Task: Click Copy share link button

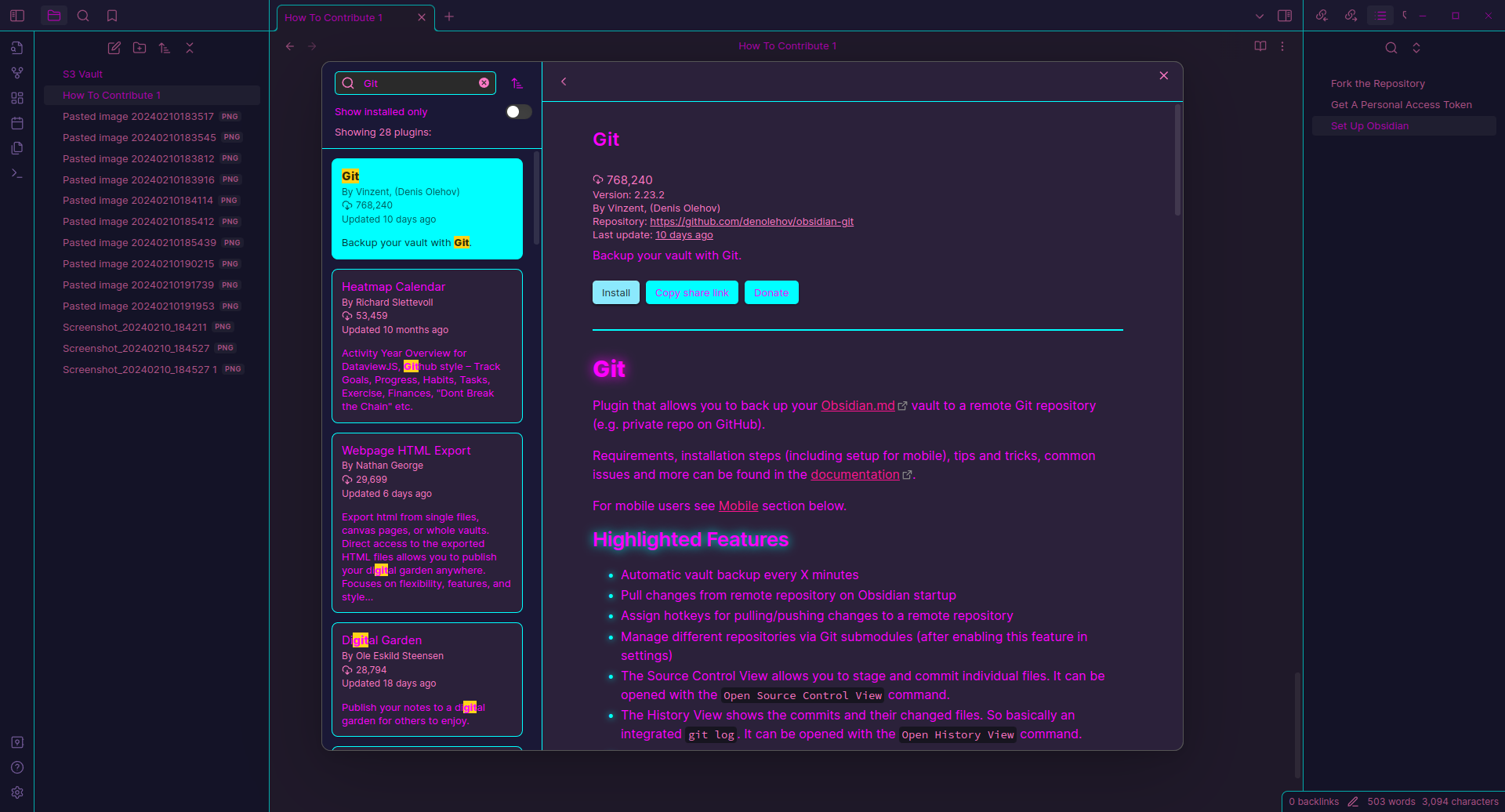Action: 692,292
